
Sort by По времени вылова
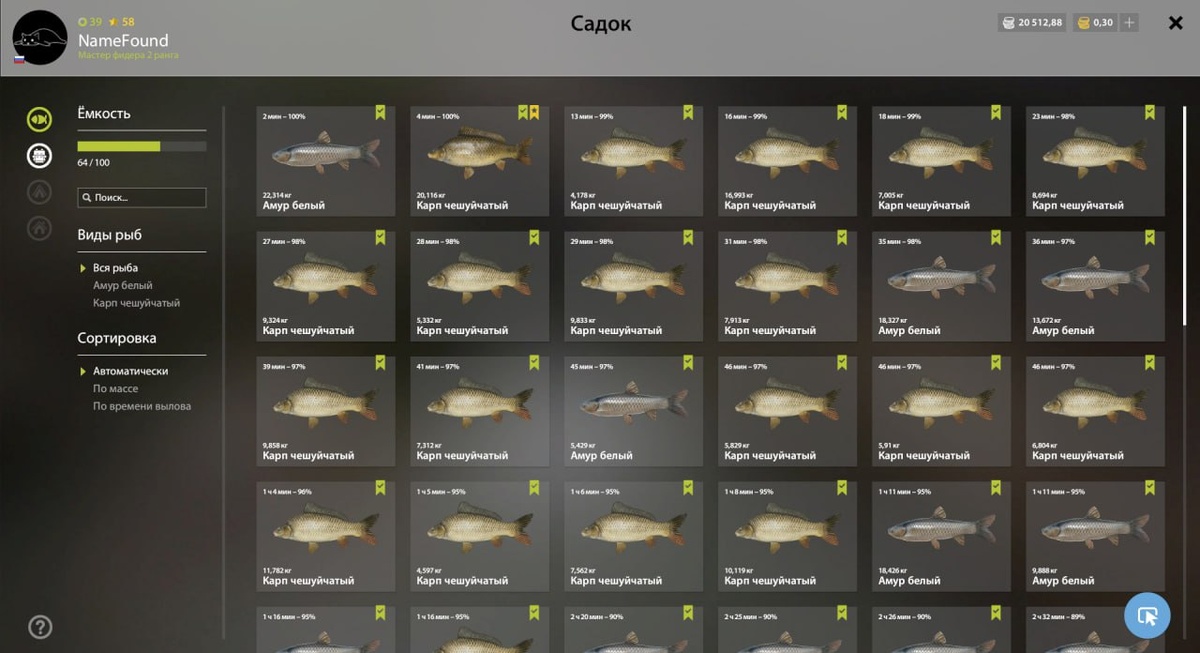(142, 406)
